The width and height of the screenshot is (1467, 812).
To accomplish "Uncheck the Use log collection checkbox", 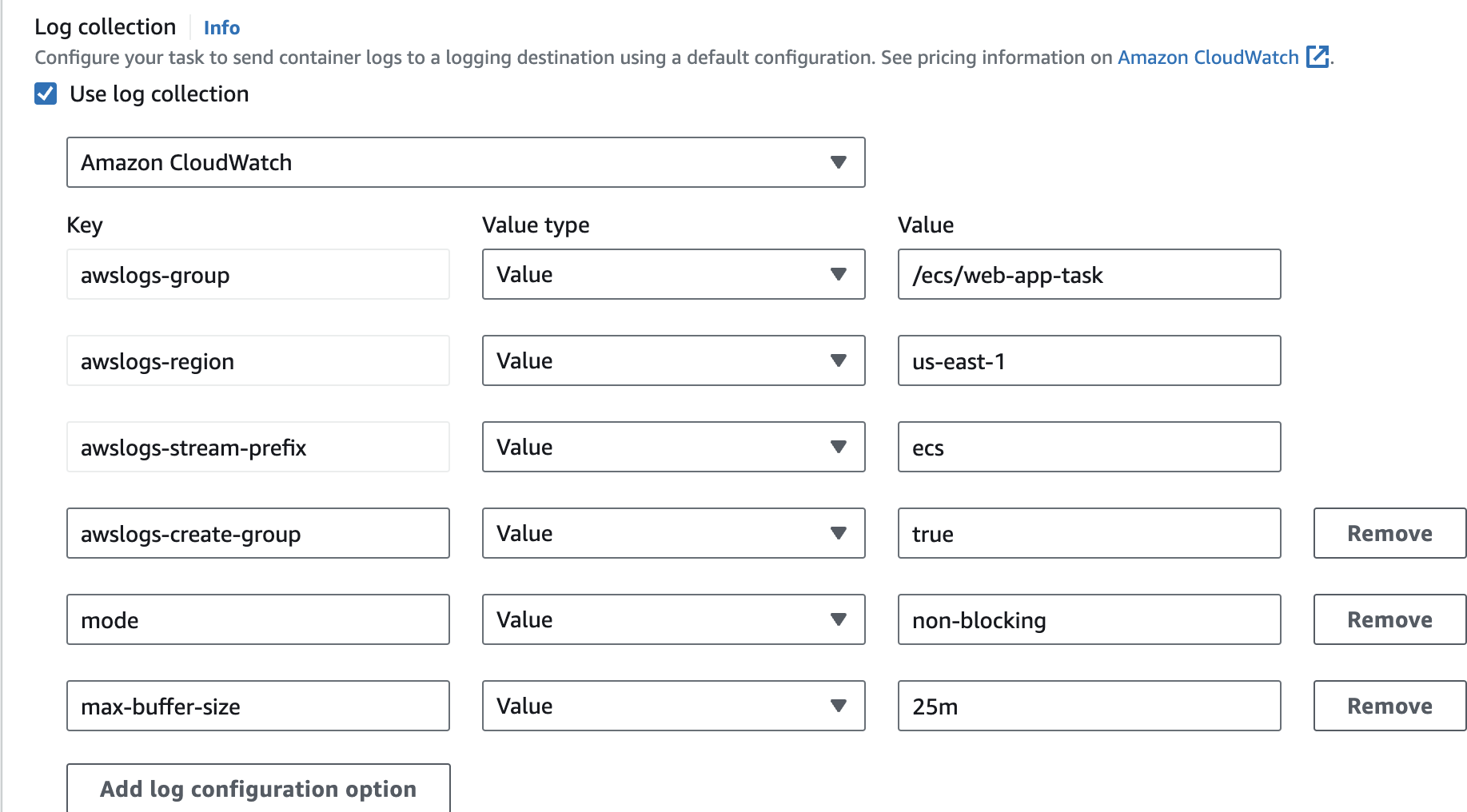I will pyautogui.click(x=46, y=94).
